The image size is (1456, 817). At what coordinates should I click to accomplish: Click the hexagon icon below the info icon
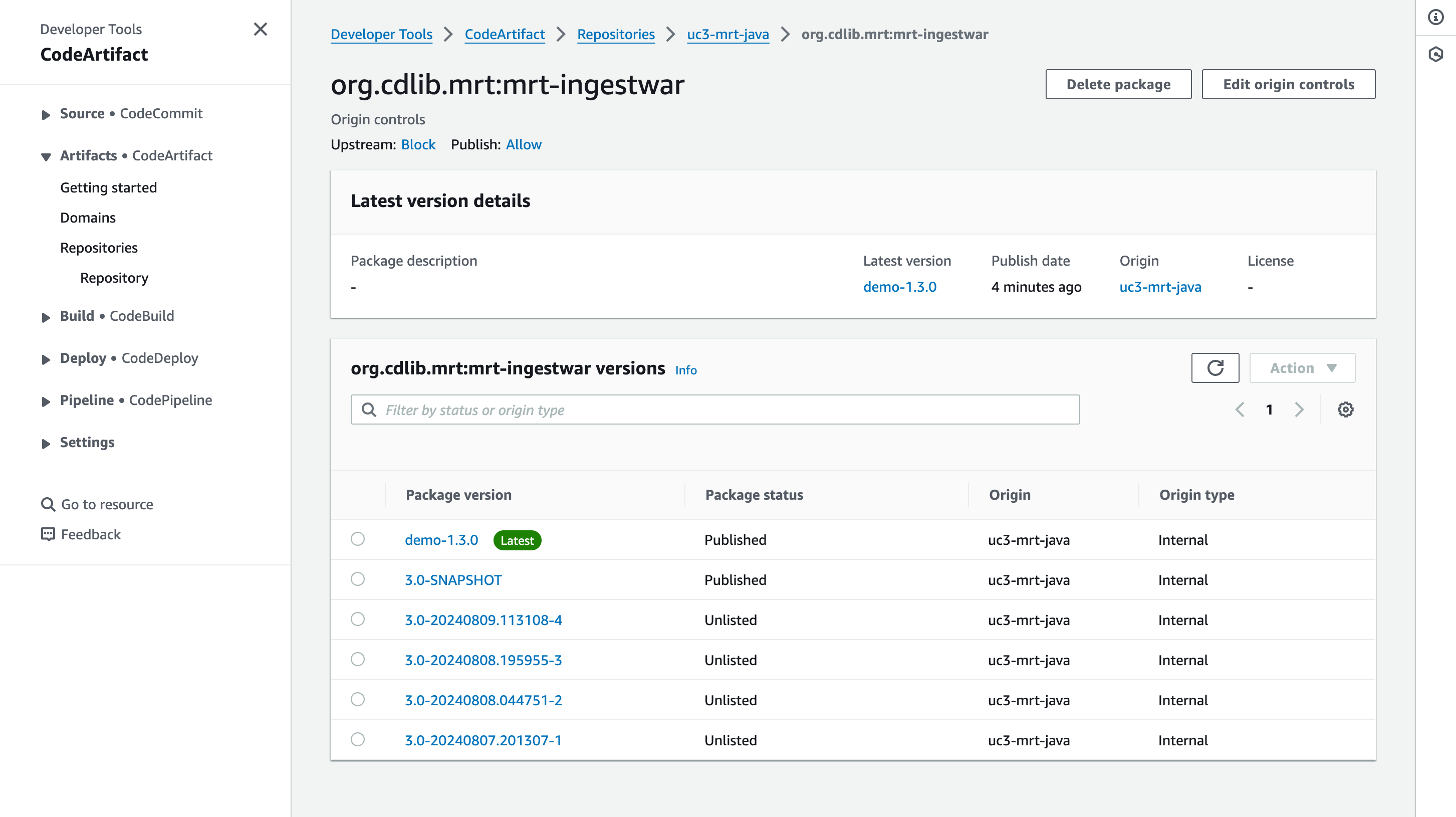[1435, 54]
